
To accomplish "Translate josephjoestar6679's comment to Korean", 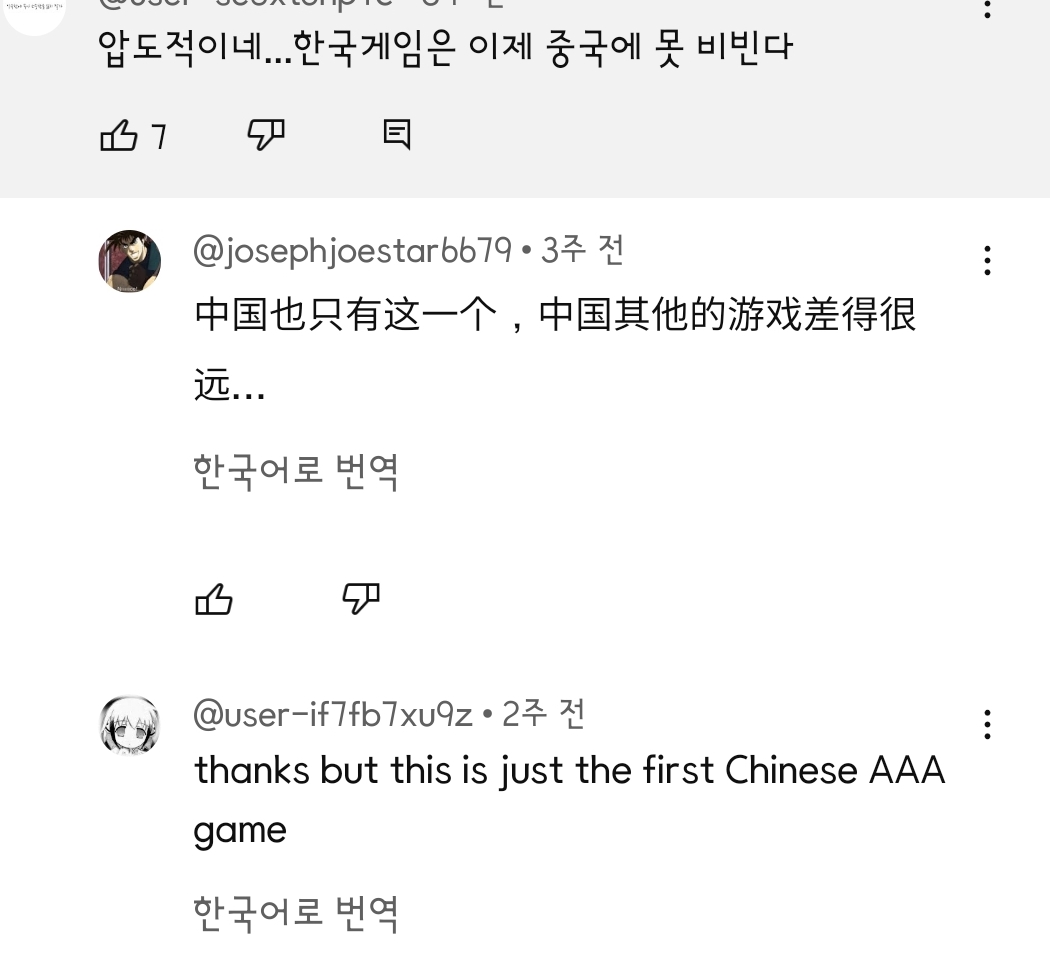I will tap(296, 470).
